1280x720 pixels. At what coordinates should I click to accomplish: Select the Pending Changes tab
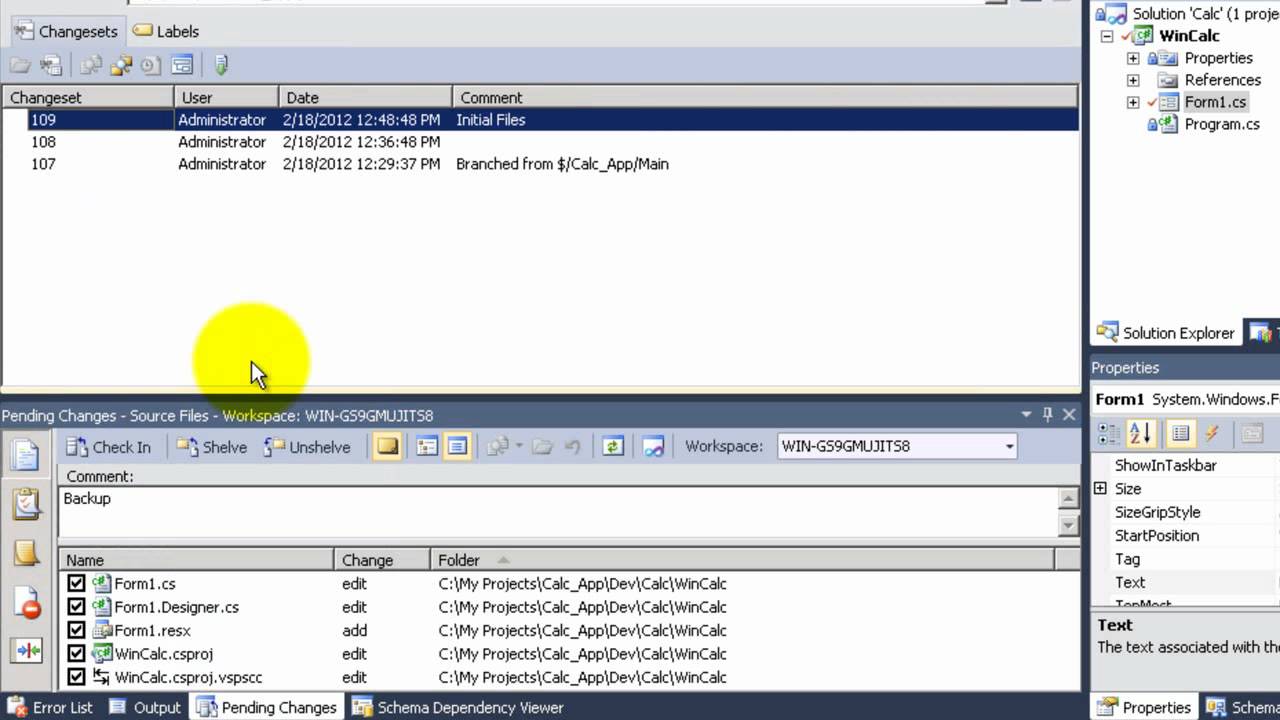click(x=267, y=707)
